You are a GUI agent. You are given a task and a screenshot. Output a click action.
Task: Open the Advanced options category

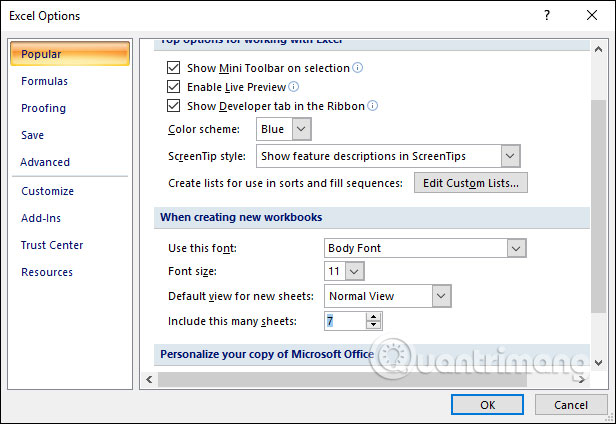[45, 162]
